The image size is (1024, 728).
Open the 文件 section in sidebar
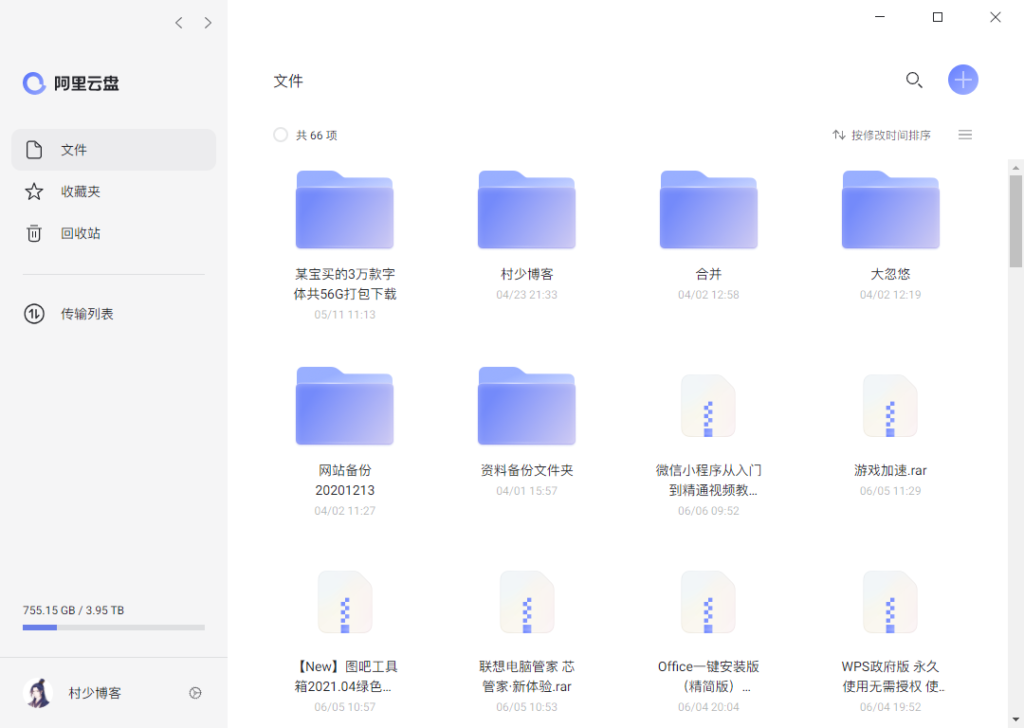(114, 150)
